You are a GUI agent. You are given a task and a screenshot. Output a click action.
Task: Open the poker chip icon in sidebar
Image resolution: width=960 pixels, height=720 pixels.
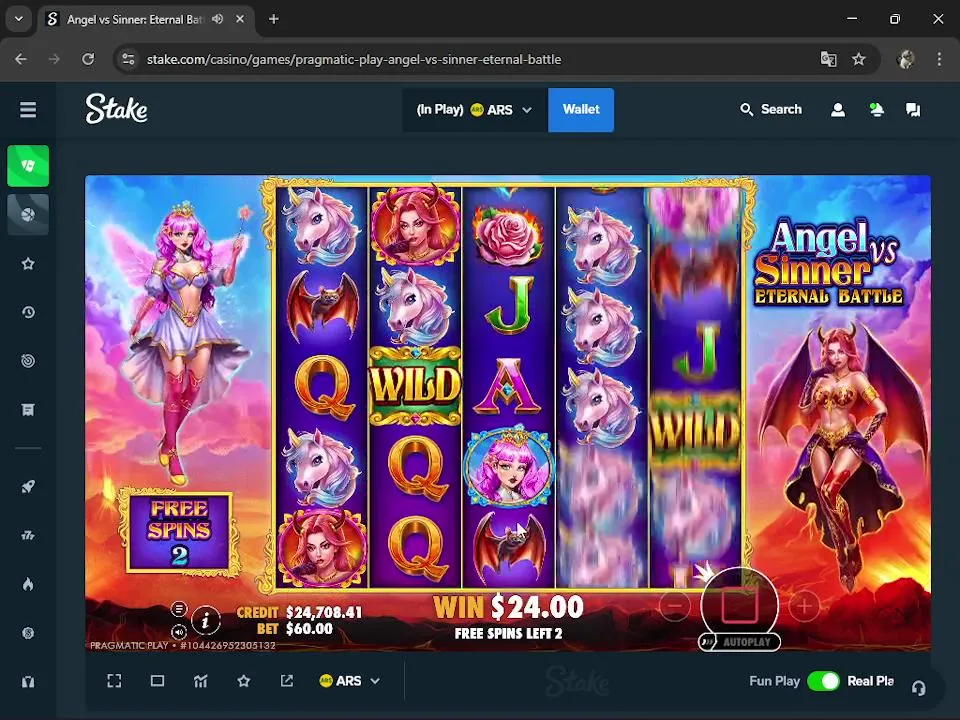tap(28, 633)
